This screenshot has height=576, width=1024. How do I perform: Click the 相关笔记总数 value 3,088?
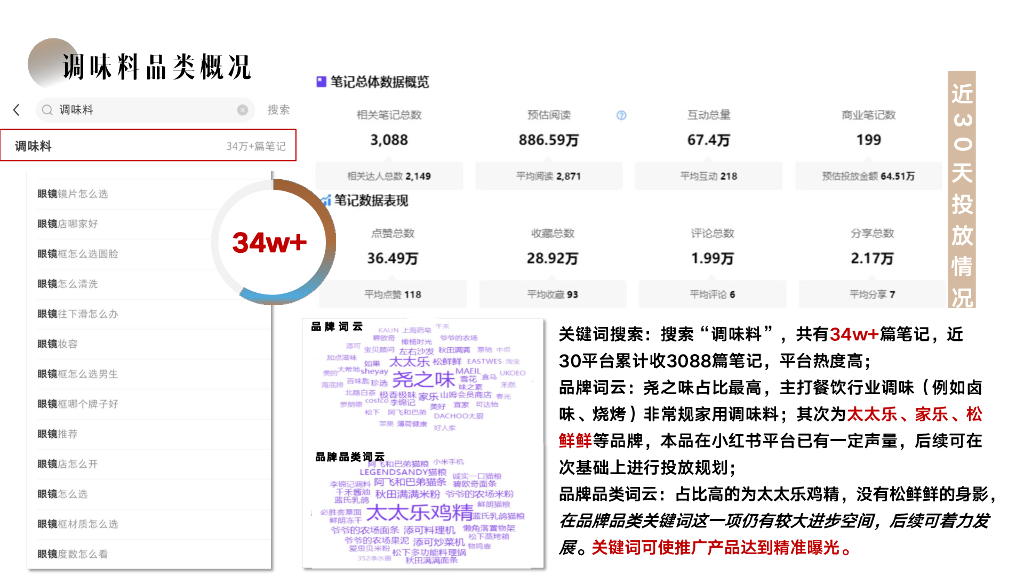coord(389,140)
